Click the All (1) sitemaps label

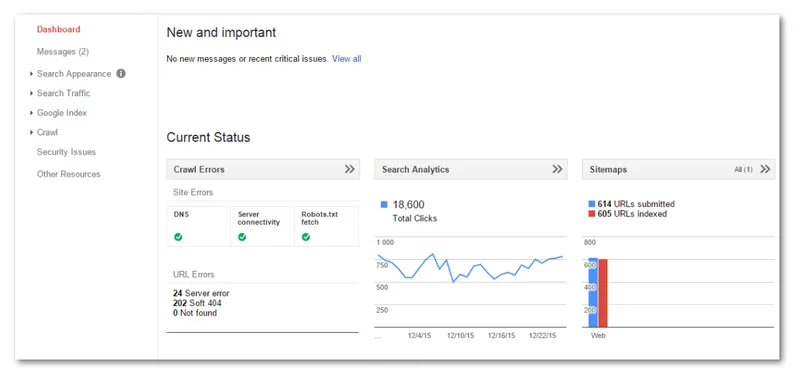coord(743,169)
